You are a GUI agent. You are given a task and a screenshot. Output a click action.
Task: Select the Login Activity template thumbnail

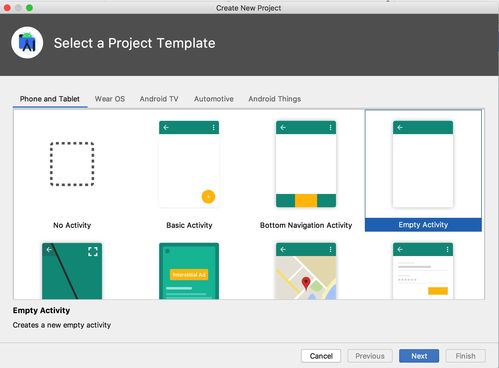[423, 271]
